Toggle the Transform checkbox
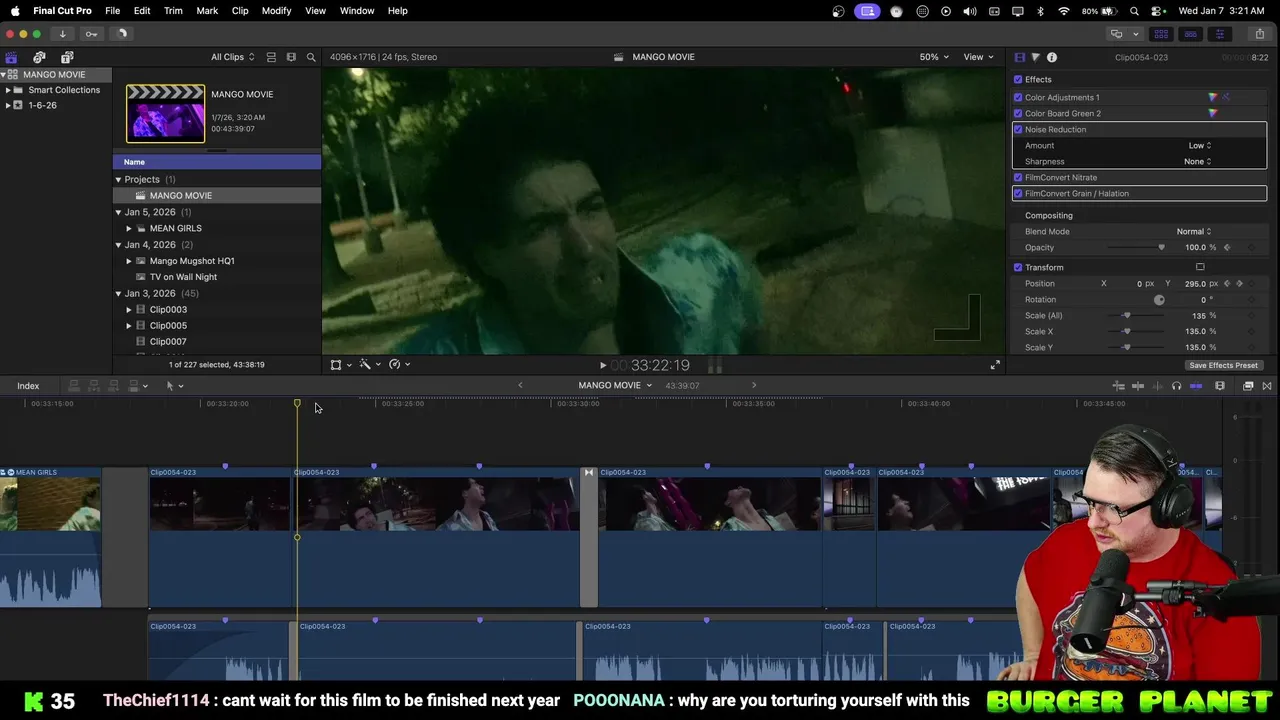This screenshot has width=1280, height=720. coord(1018,268)
